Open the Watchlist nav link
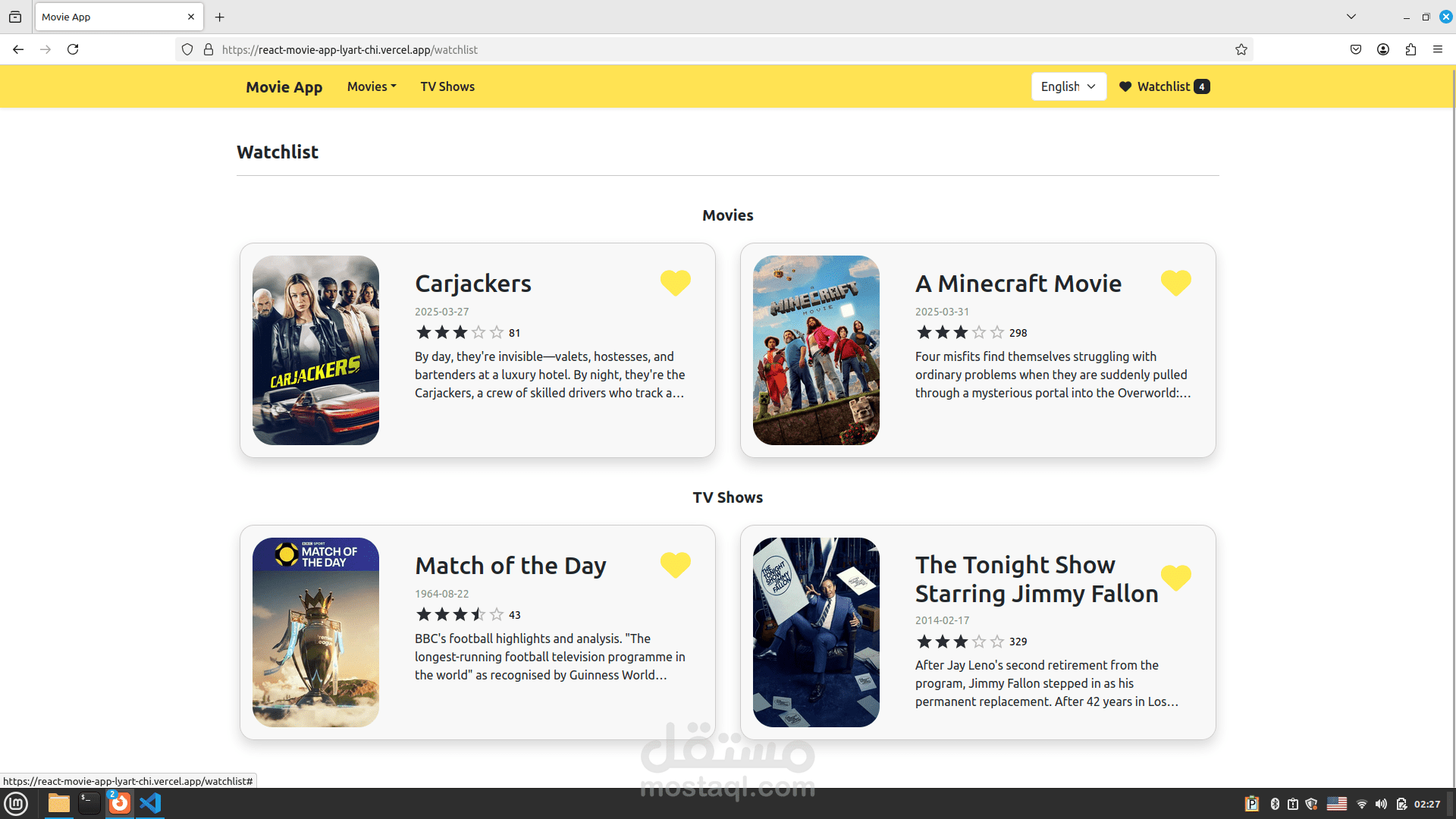 click(1163, 86)
